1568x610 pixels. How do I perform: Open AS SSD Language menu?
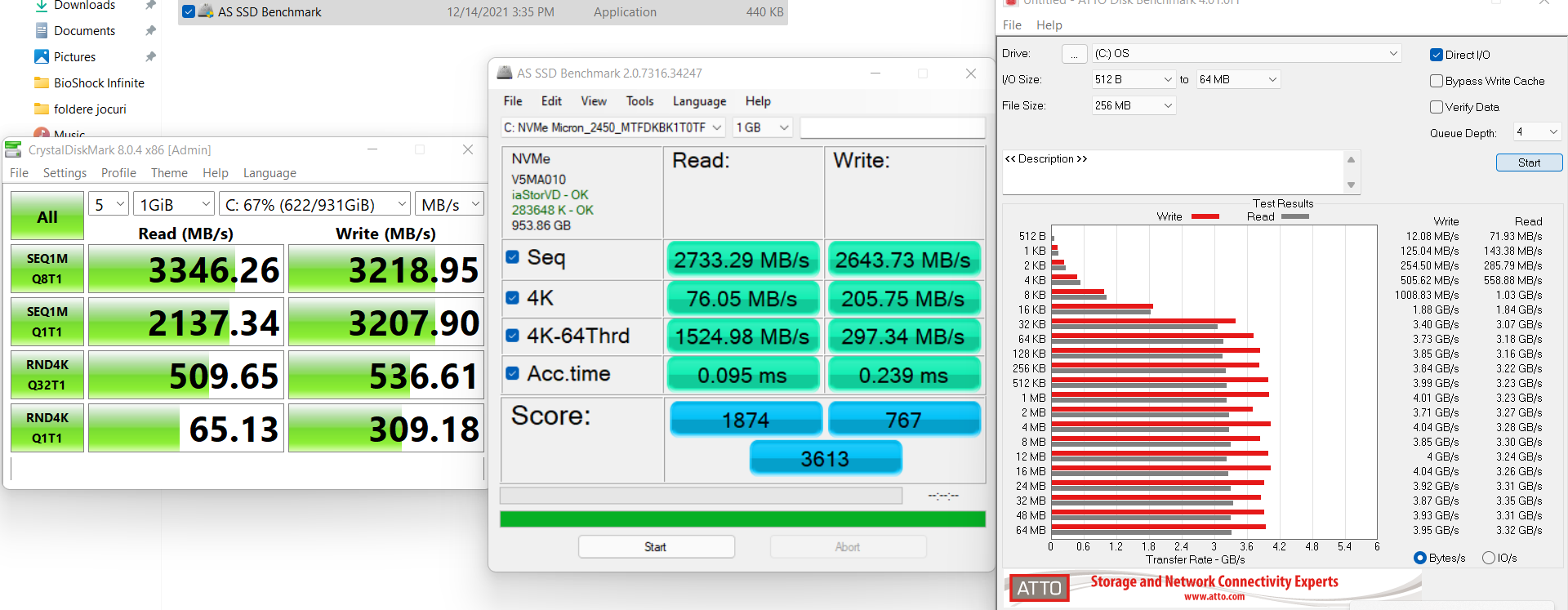click(699, 101)
